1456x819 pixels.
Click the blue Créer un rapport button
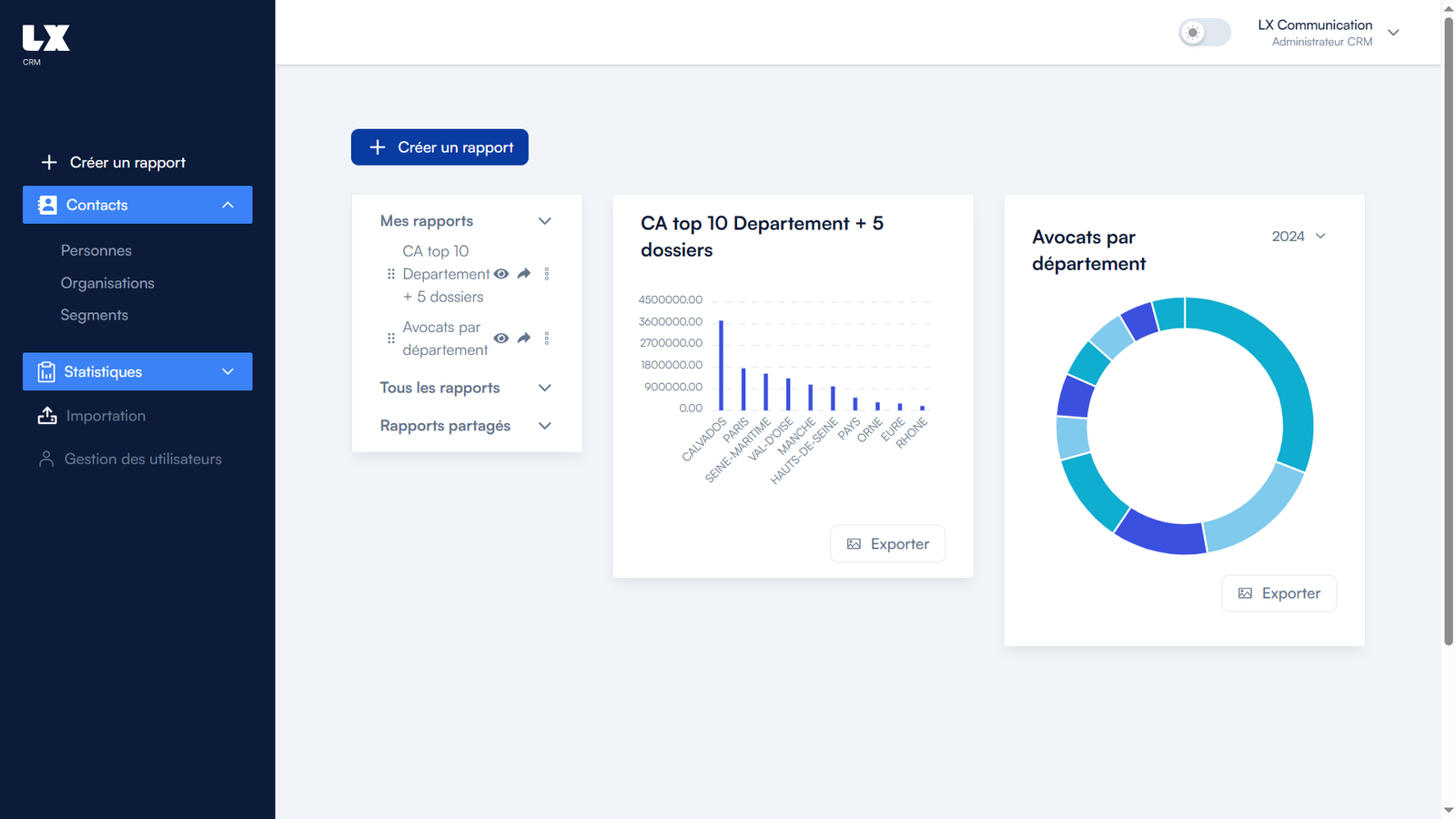(x=440, y=147)
